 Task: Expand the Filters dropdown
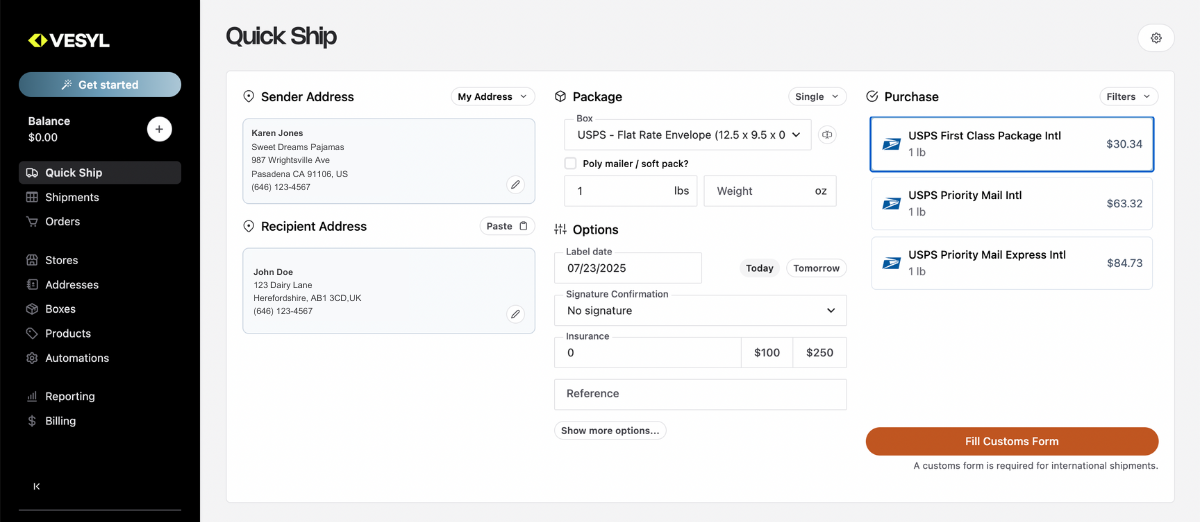coord(1129,97)
